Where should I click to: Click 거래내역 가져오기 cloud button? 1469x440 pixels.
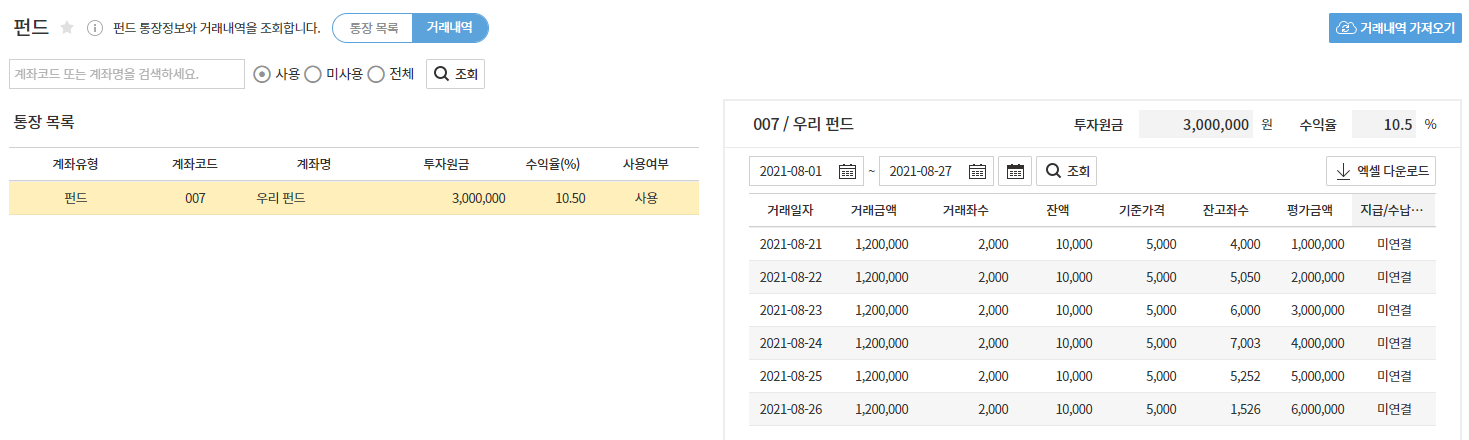coord(1395,28)
